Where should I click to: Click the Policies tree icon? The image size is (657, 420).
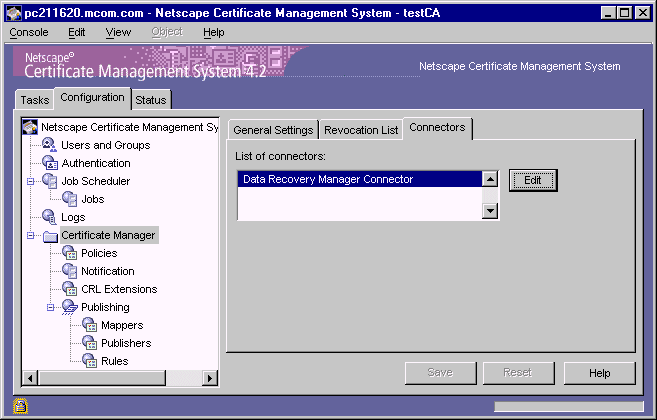70,253
